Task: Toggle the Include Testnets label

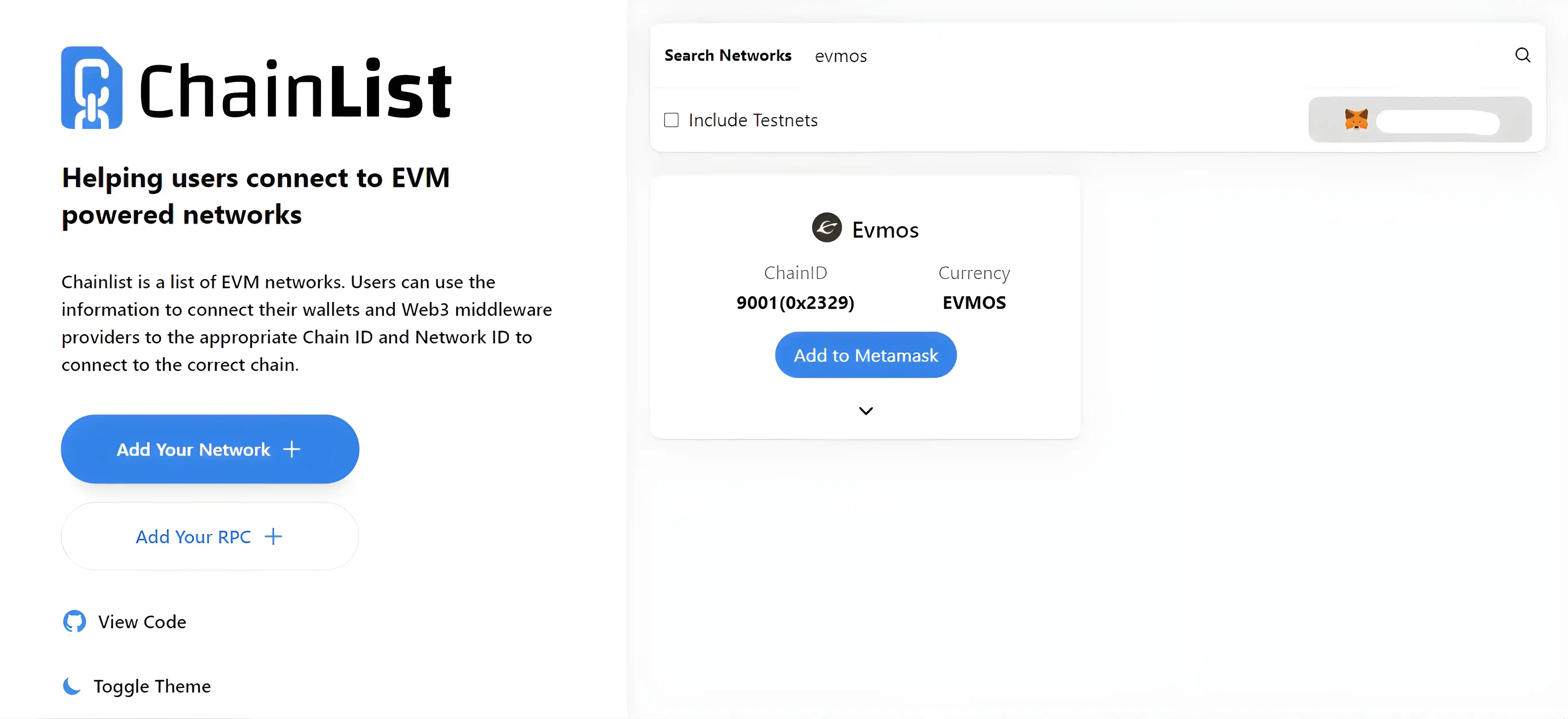Action: [x=753, y=120]
